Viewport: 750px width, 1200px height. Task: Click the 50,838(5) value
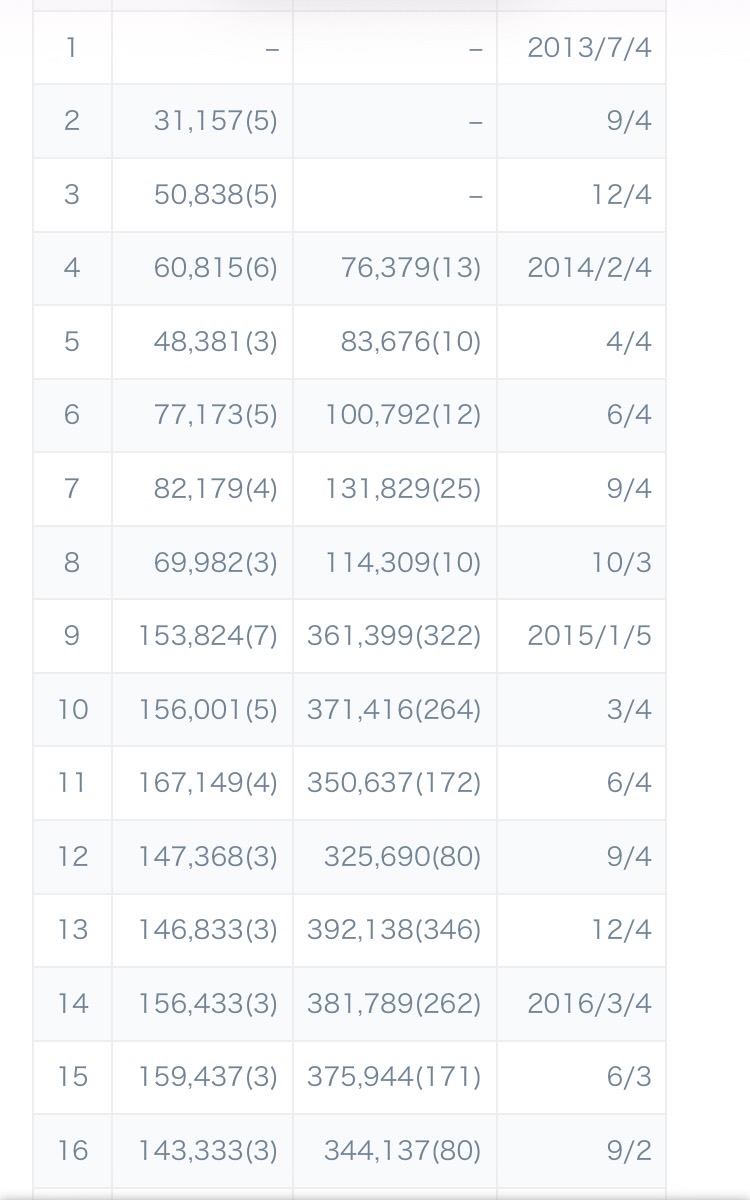click(215, 194)
